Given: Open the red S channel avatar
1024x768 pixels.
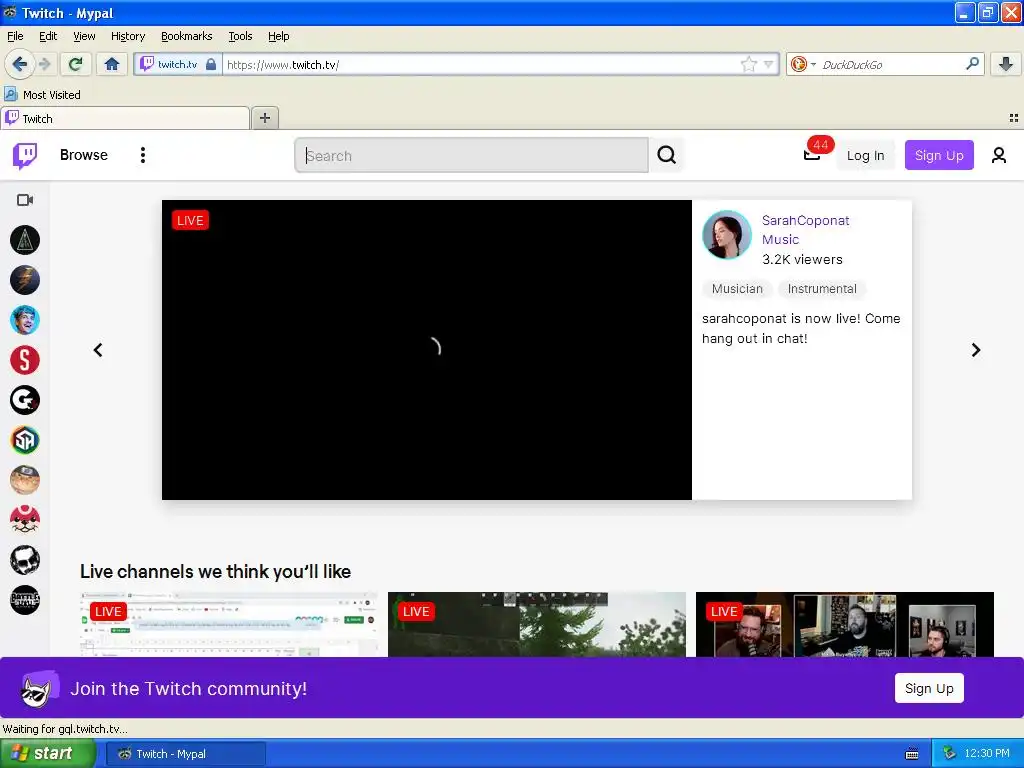Looking at the screenshot, I should tap(25, 360).
